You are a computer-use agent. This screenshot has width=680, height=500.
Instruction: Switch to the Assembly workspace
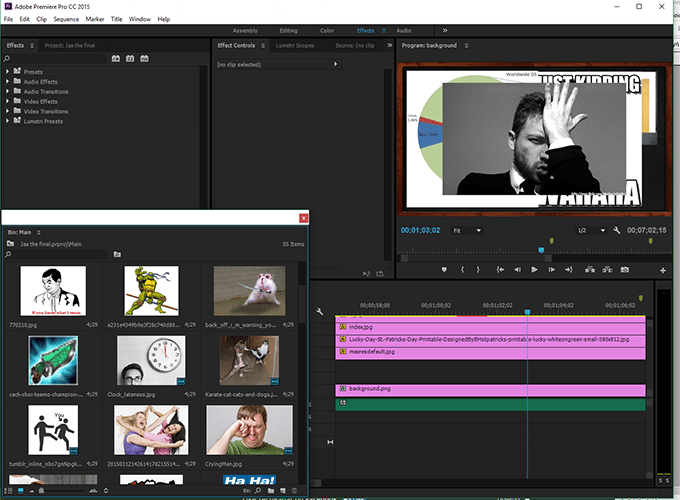point(245,30)
